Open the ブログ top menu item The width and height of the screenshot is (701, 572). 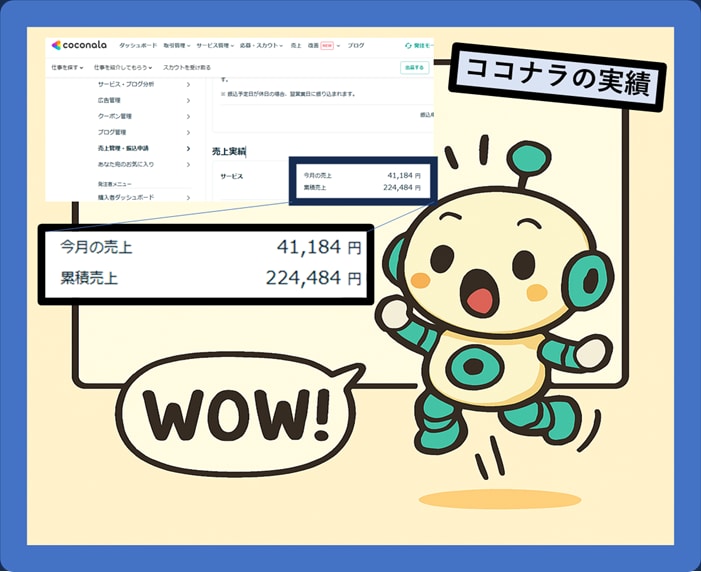[356, 46]
